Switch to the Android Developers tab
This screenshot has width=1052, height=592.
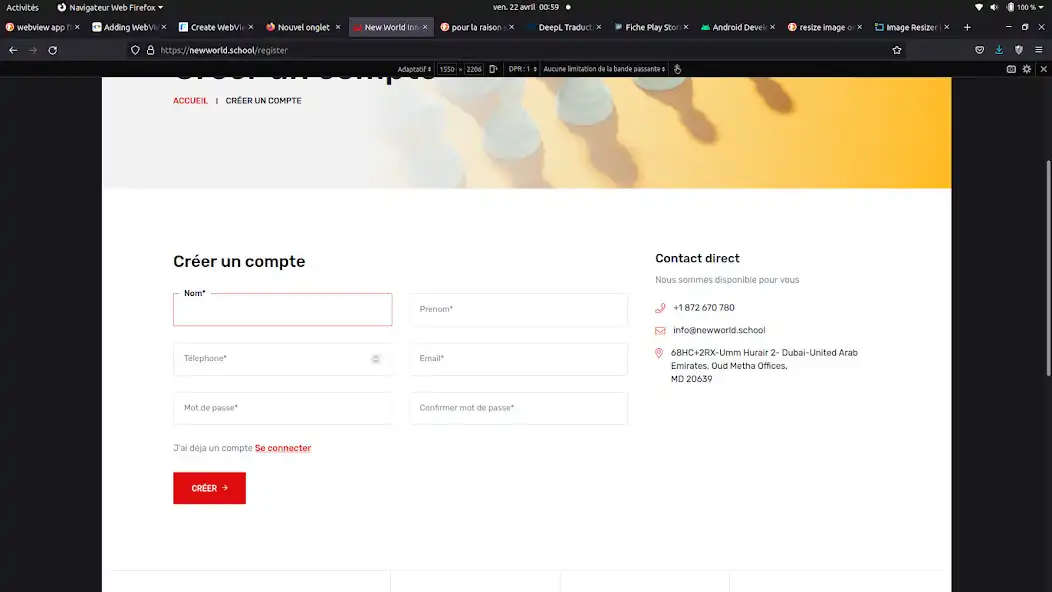(737, 28)
